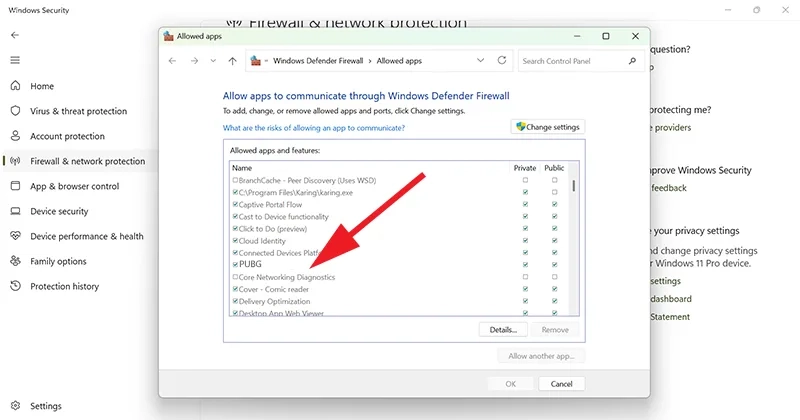Go up one level with up arrow
The width and height of the screenshot is (800, 420).
click(x=233, y=61)
